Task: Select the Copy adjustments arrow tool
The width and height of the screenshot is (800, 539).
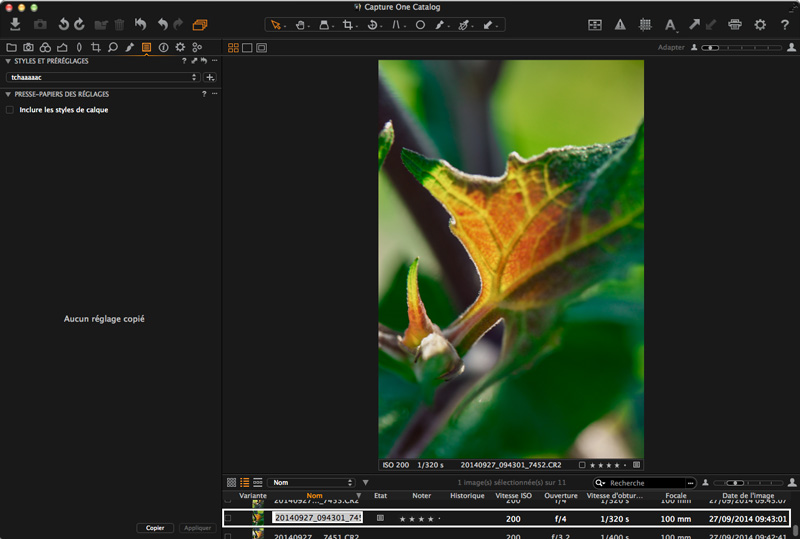Action: pos(488,24)
